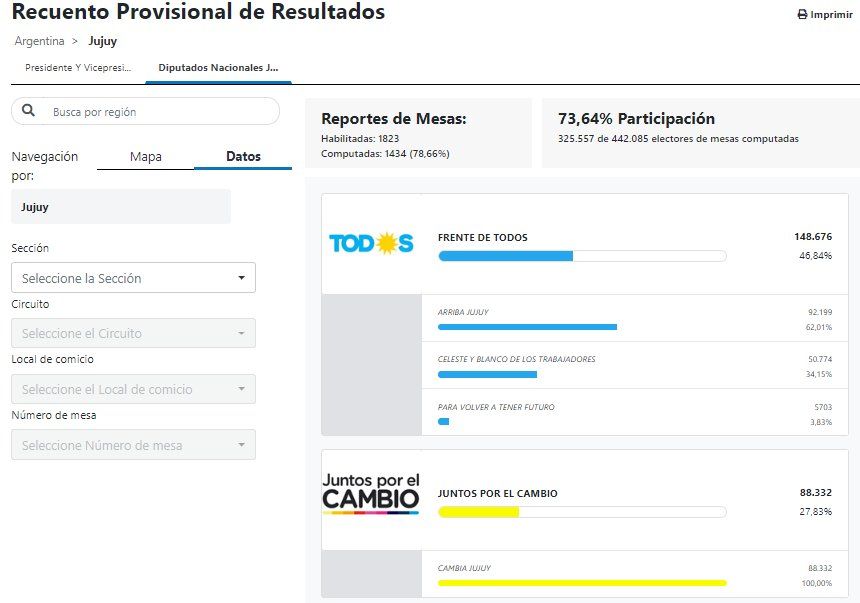Switch navigation to Datos view
This screenshot has width=860, height=603.
point(243,157)
